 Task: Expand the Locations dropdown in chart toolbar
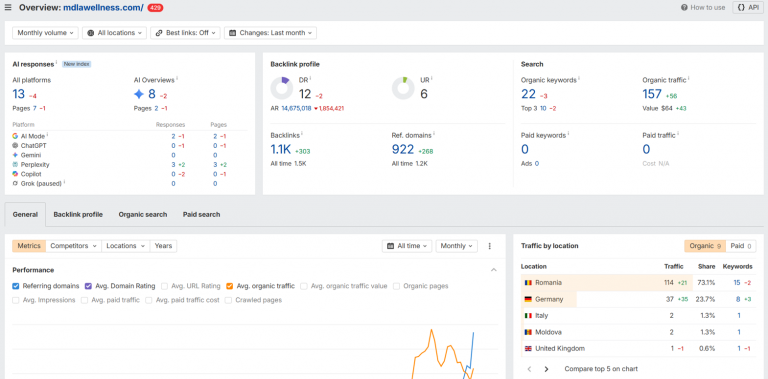point(125,246)
